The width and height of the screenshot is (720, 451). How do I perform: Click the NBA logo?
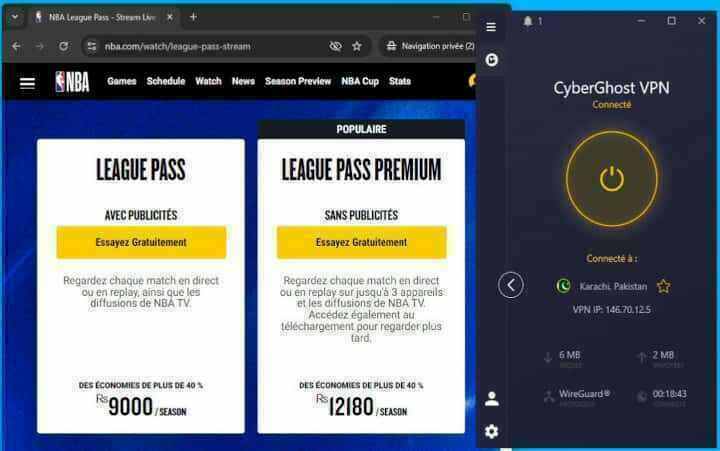click(x=72, y=82)
